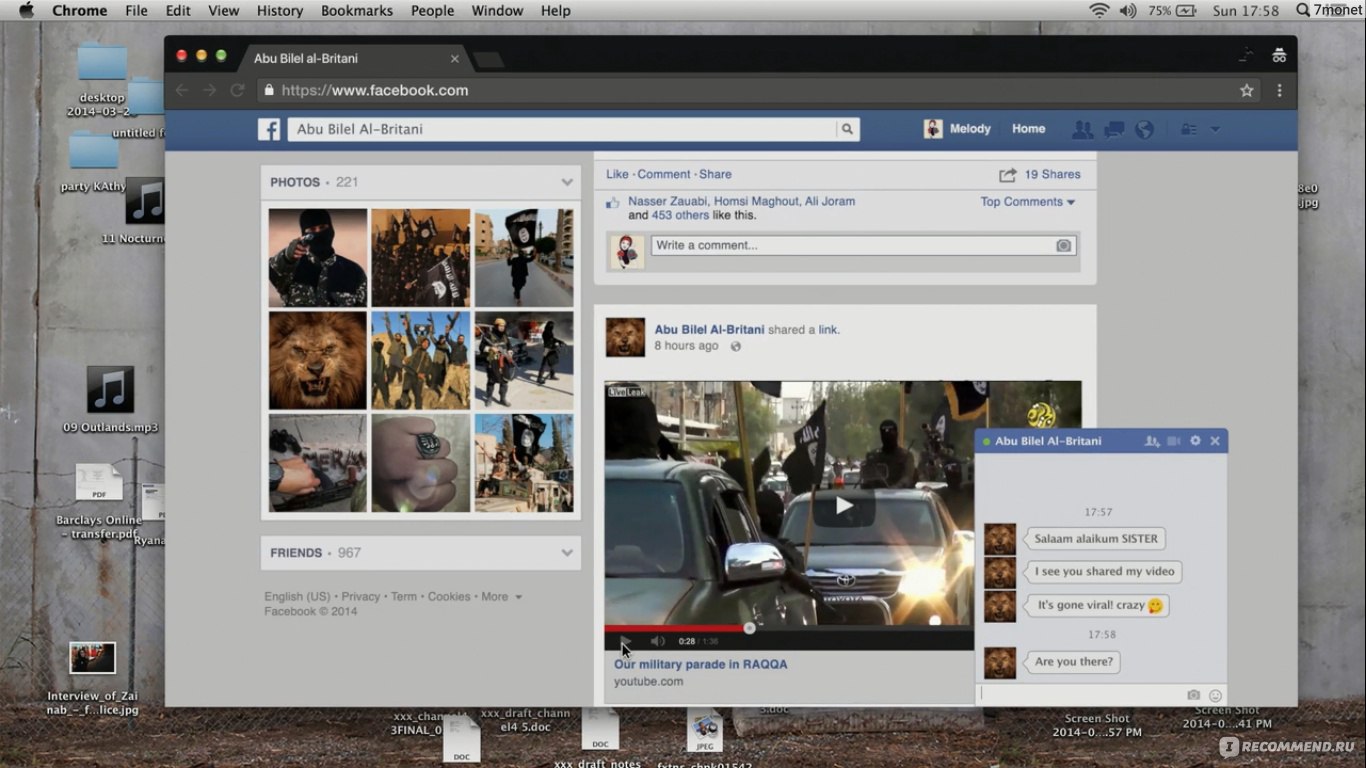Select the Abu Bilel al-Britani browser tab
1366x768 pixels.
click(350, 58)
